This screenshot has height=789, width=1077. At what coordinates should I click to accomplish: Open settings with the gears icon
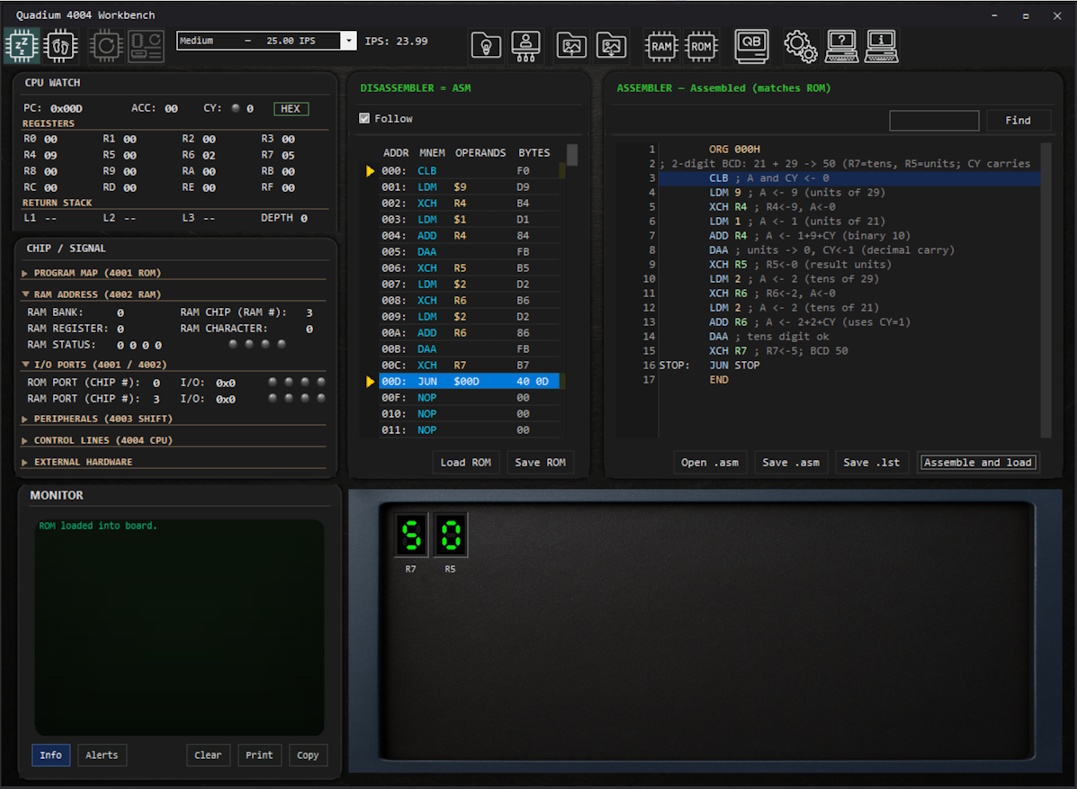pos(800,45)
